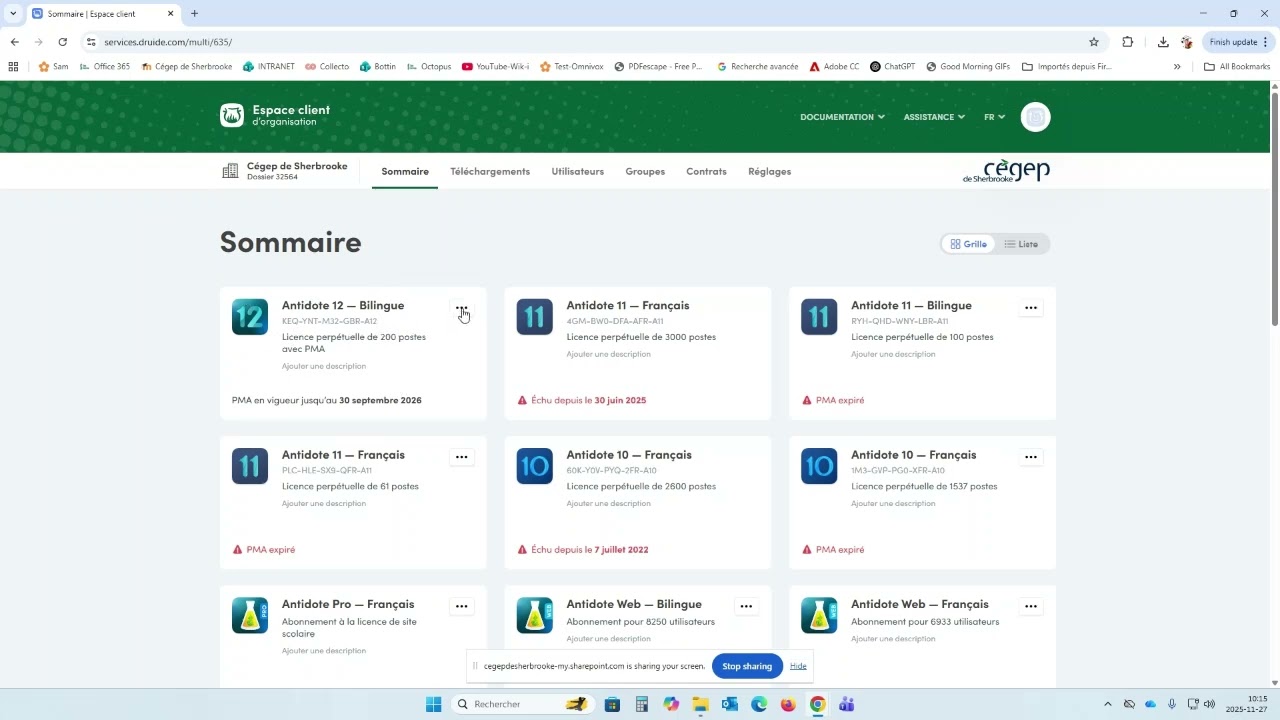Open options menu for Antidote Pro — Français
This screenshot has width=1280, height=720.
point(461,606)
